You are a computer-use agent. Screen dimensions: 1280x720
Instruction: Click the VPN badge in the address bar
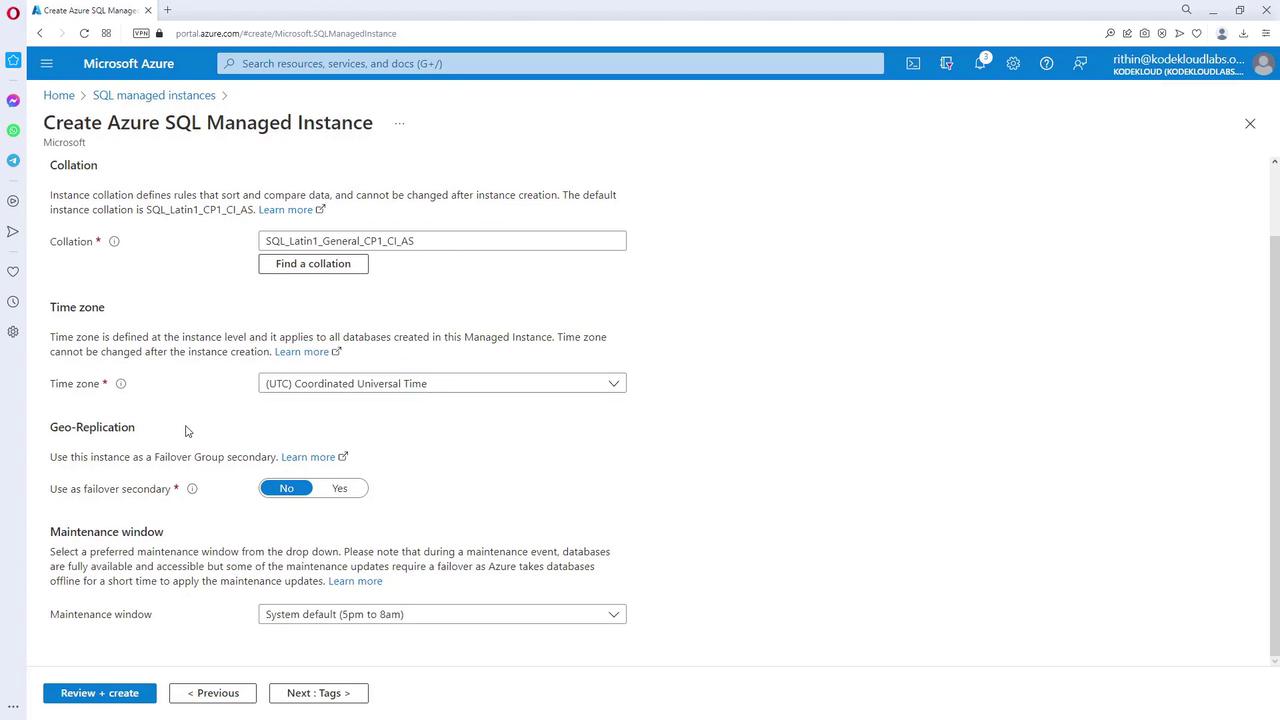(141, 33)
